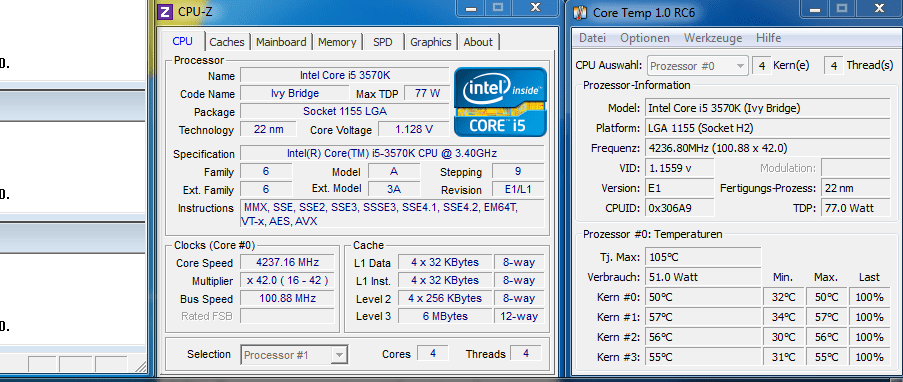Click the Level 2 cache value 4 x 256 KBytes

[445, 298]
